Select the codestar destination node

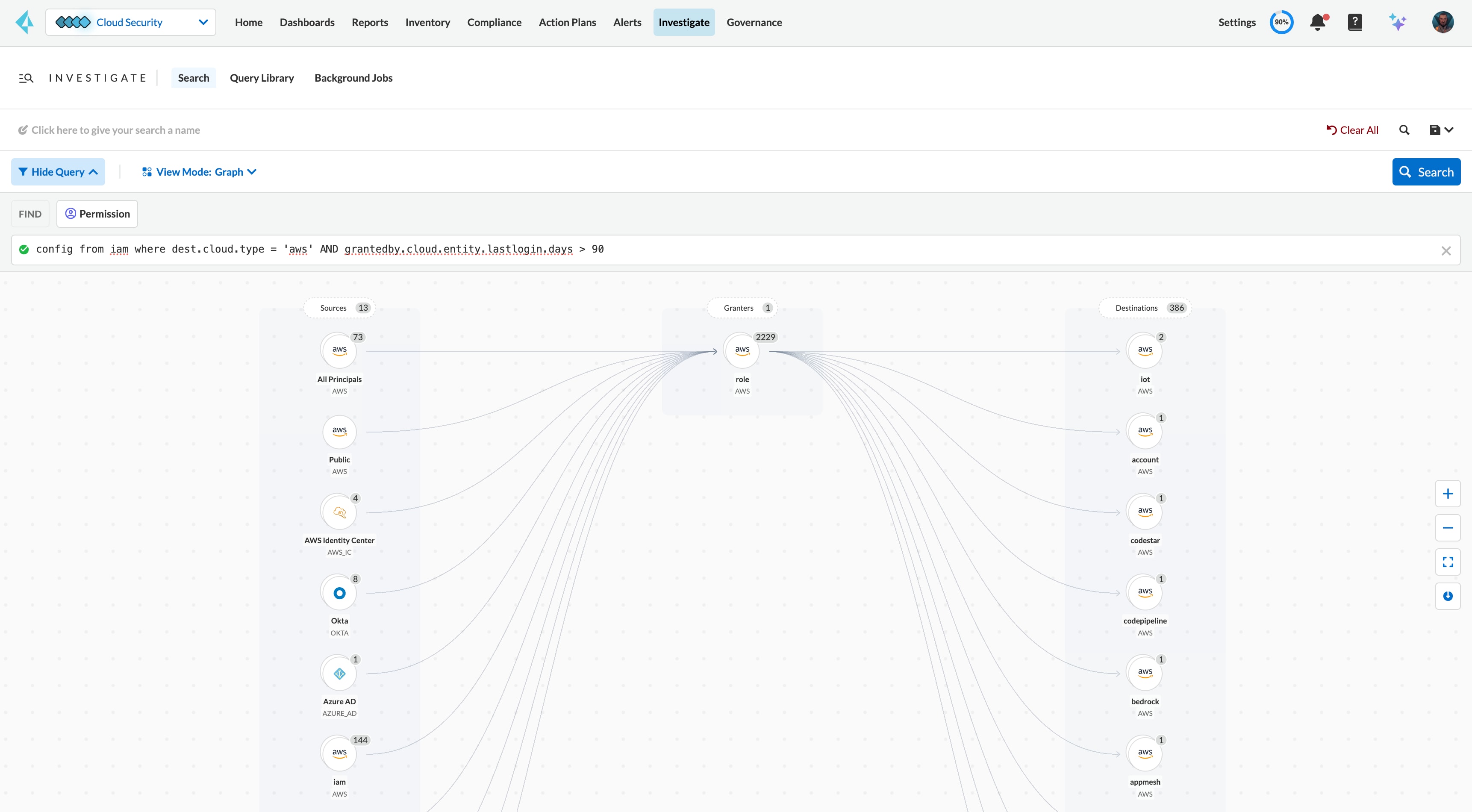[1145, 512]
